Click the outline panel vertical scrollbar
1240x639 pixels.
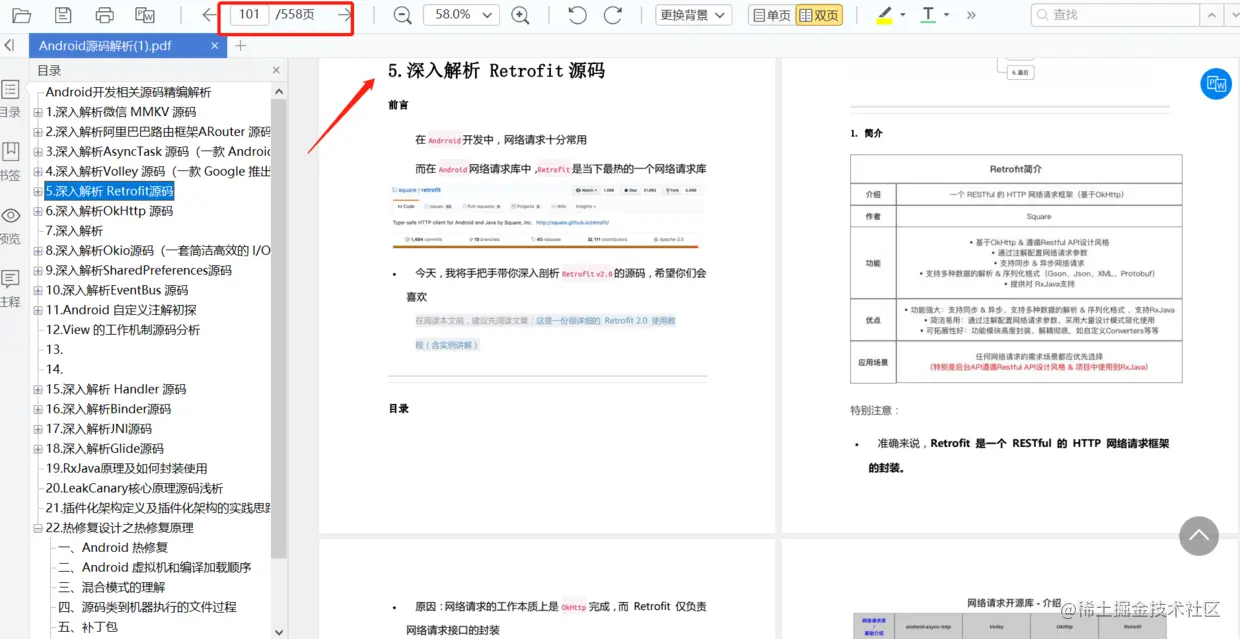279,330
